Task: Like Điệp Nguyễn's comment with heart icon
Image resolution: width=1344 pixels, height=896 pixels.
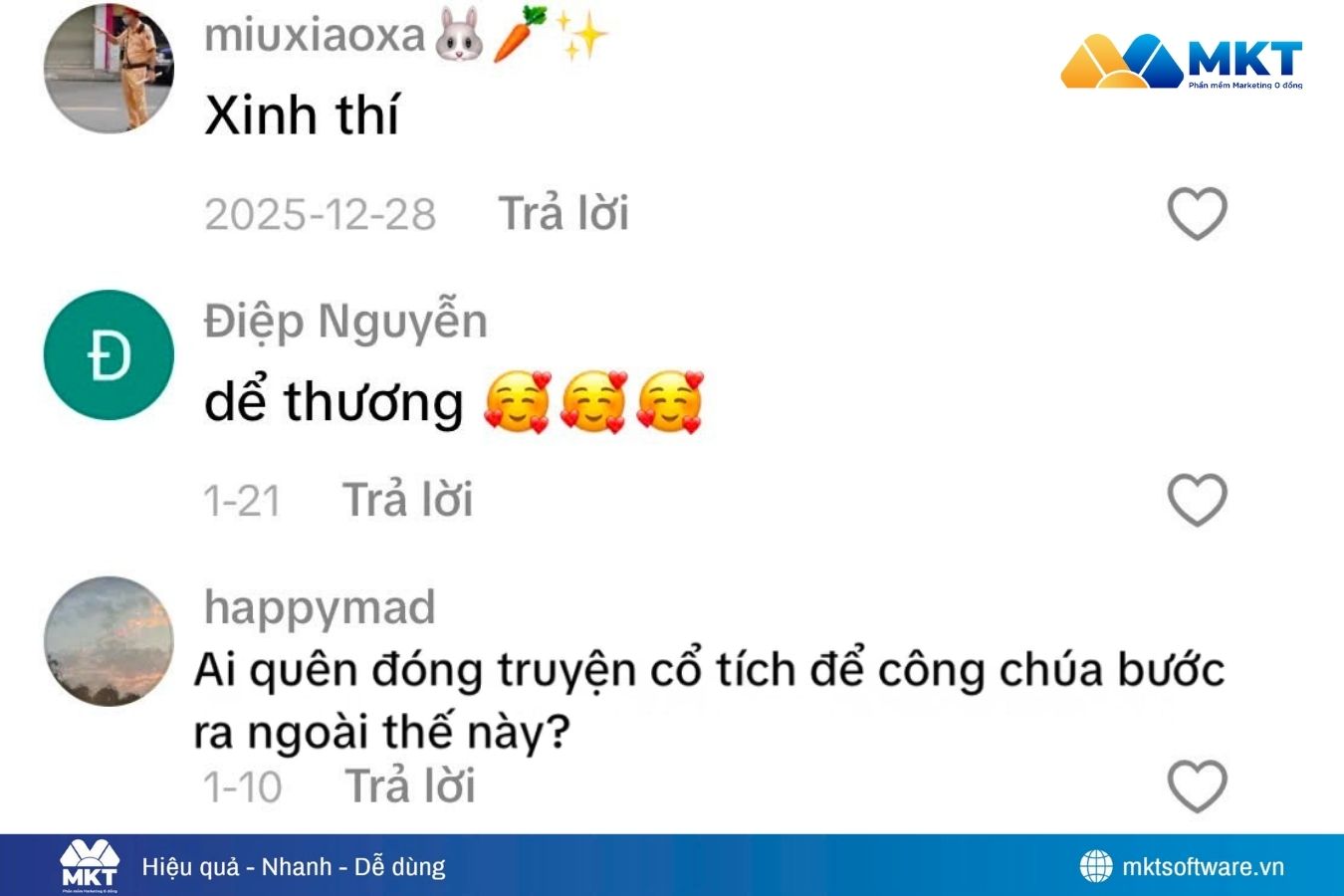Action: (1197, 500)
